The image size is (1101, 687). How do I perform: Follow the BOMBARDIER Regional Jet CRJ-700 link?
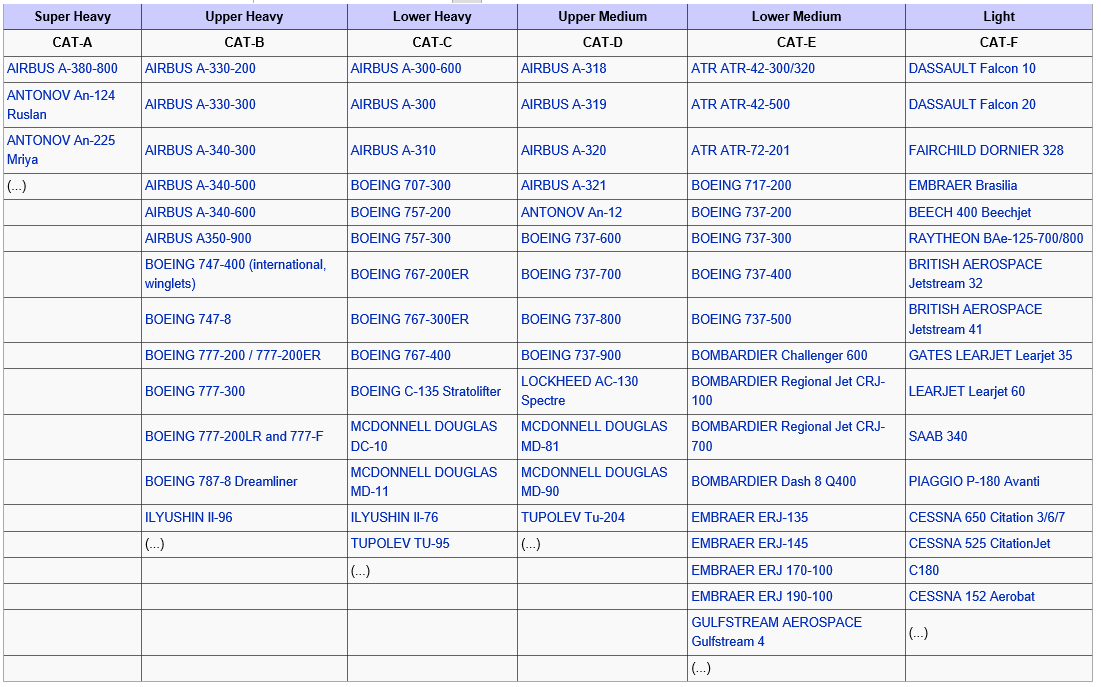pos(789,436)
